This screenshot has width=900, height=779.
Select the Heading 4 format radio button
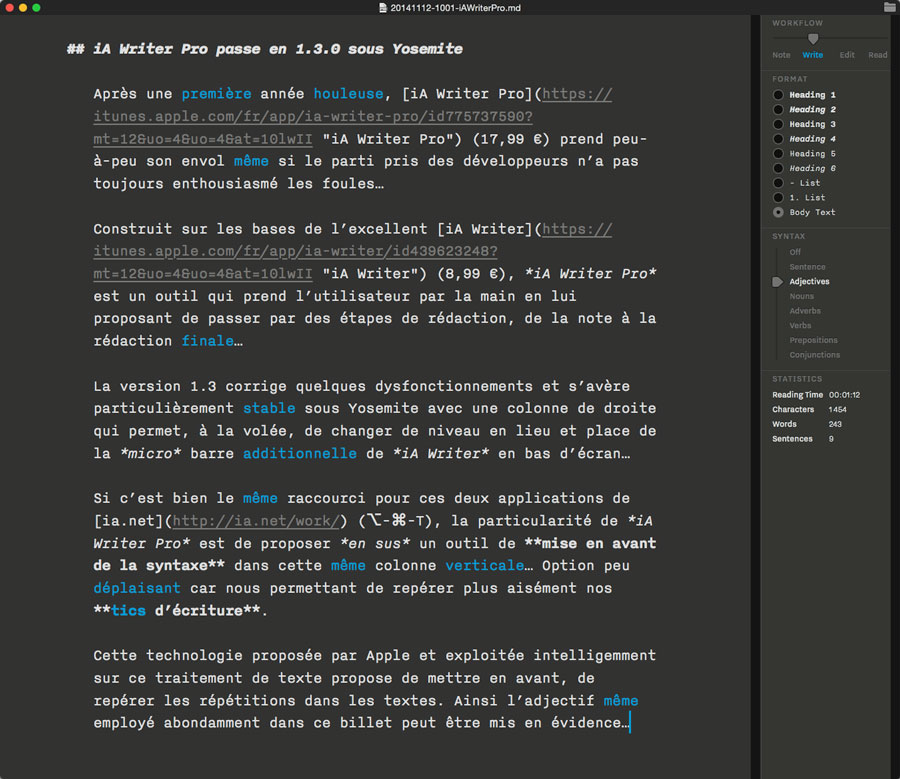click(x=778, y=139)
